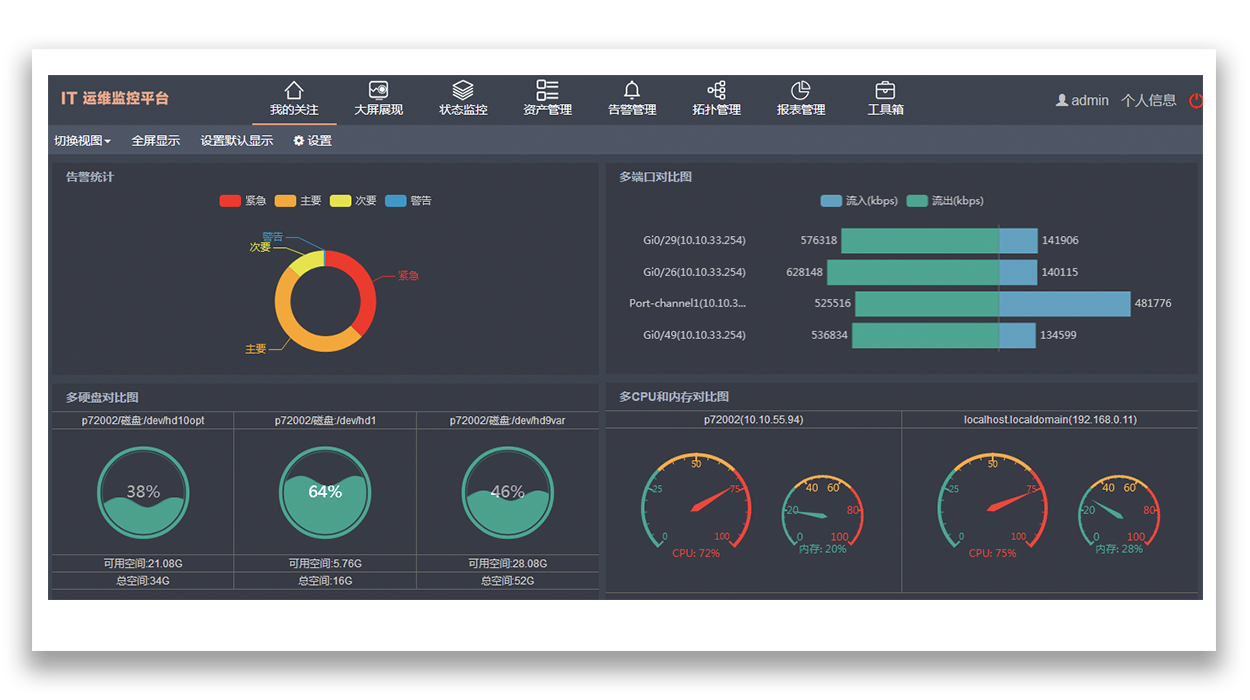Open the 拓扑管理 topology icon
1250x700 pixels.
point(716,90)
